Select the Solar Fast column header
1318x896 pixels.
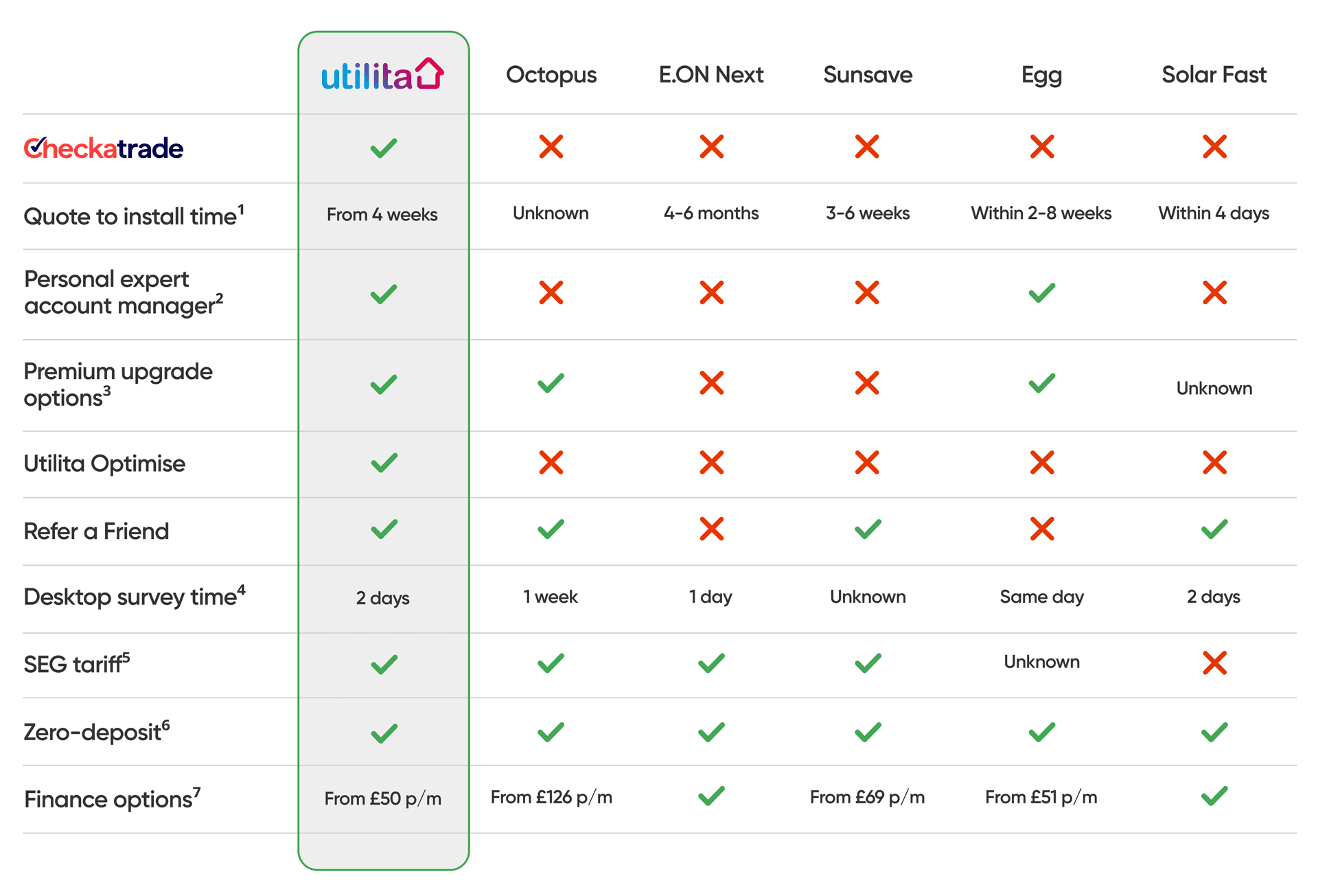1214,75
